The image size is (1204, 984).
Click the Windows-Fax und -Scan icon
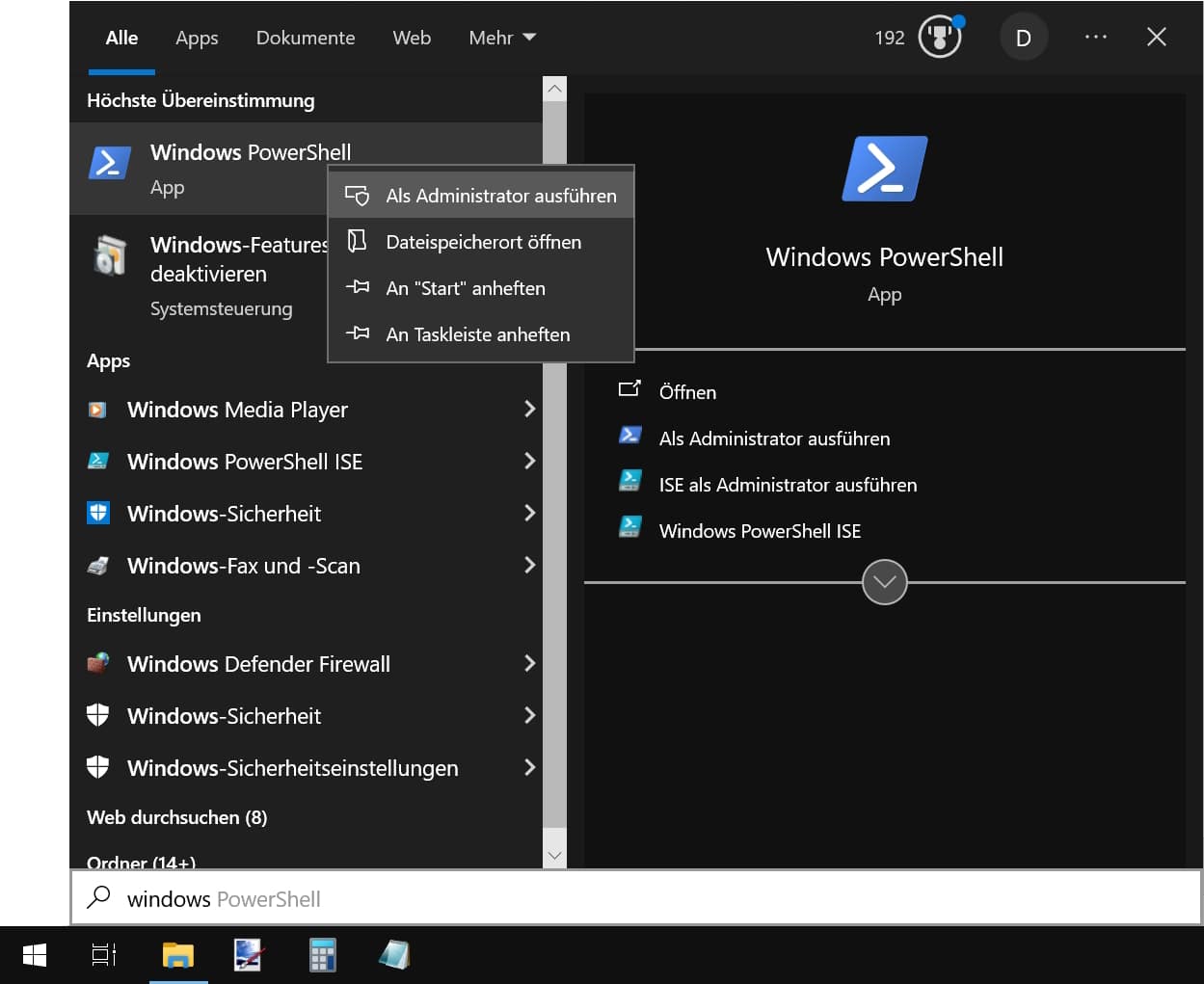(98, 566)
